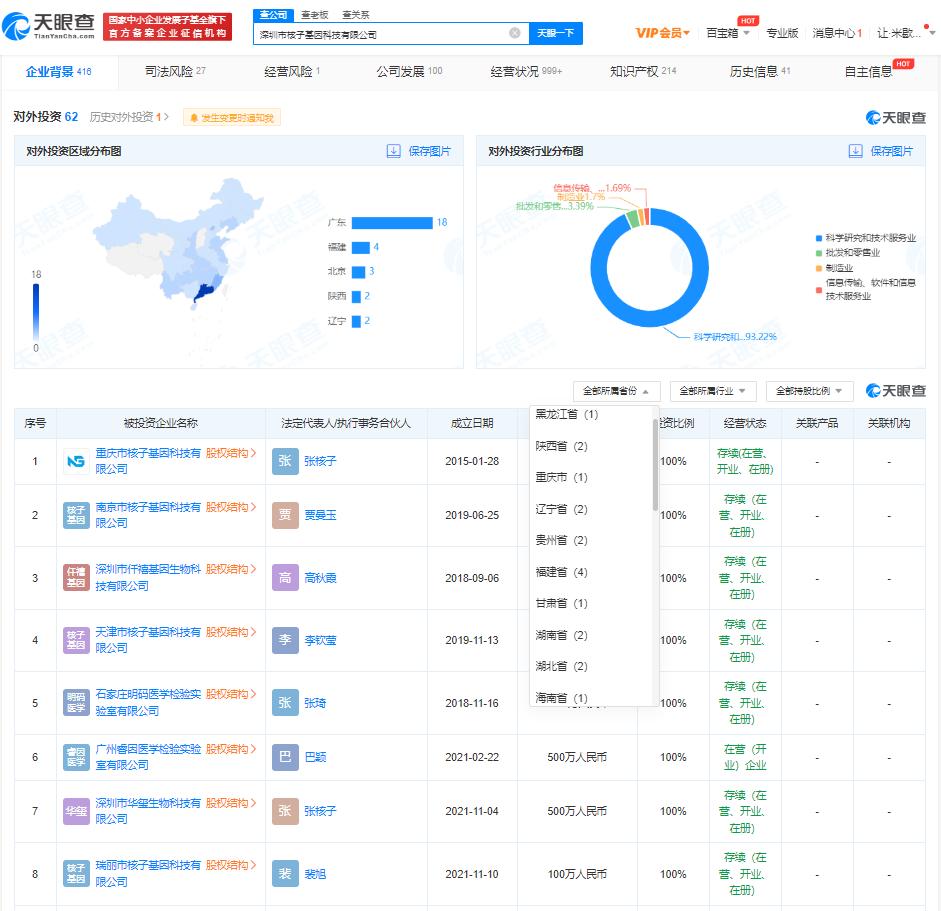Click the map color scale slider

tap(36, 312)
